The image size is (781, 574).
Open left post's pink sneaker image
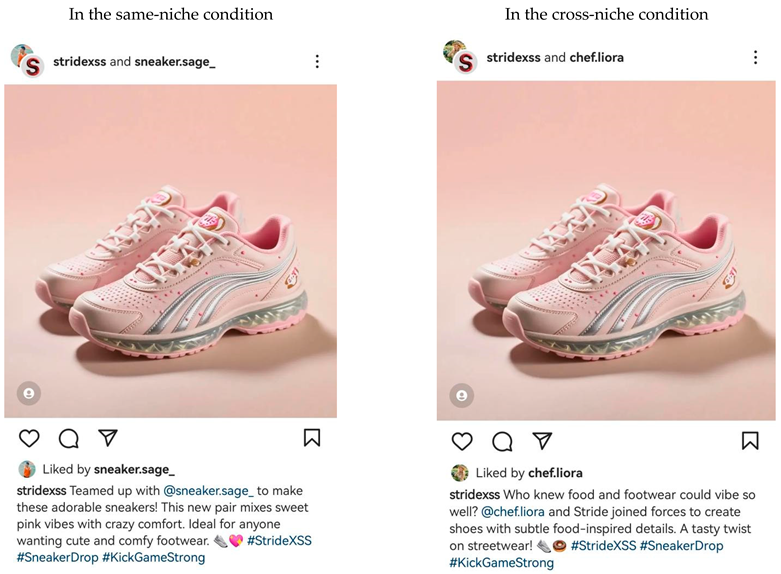(170, 250)
